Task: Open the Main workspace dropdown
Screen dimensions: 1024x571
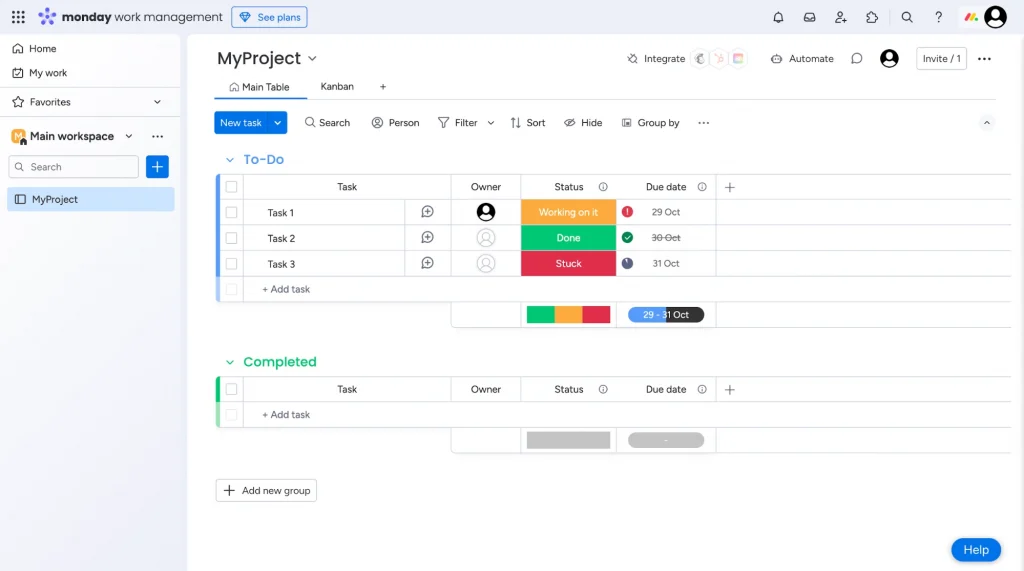Action: click(x=129, y=136)
